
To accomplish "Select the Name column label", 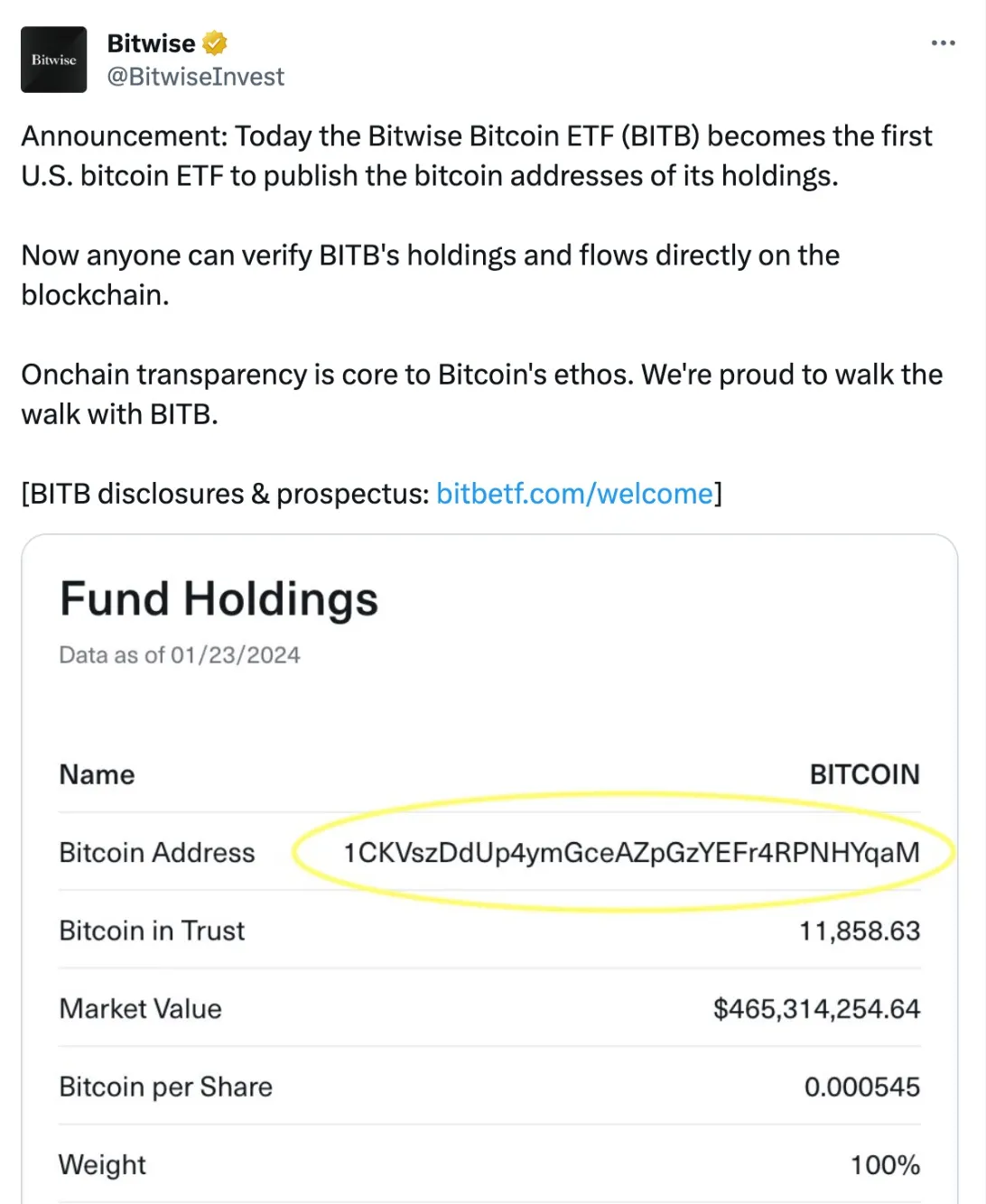I will 97,774.
